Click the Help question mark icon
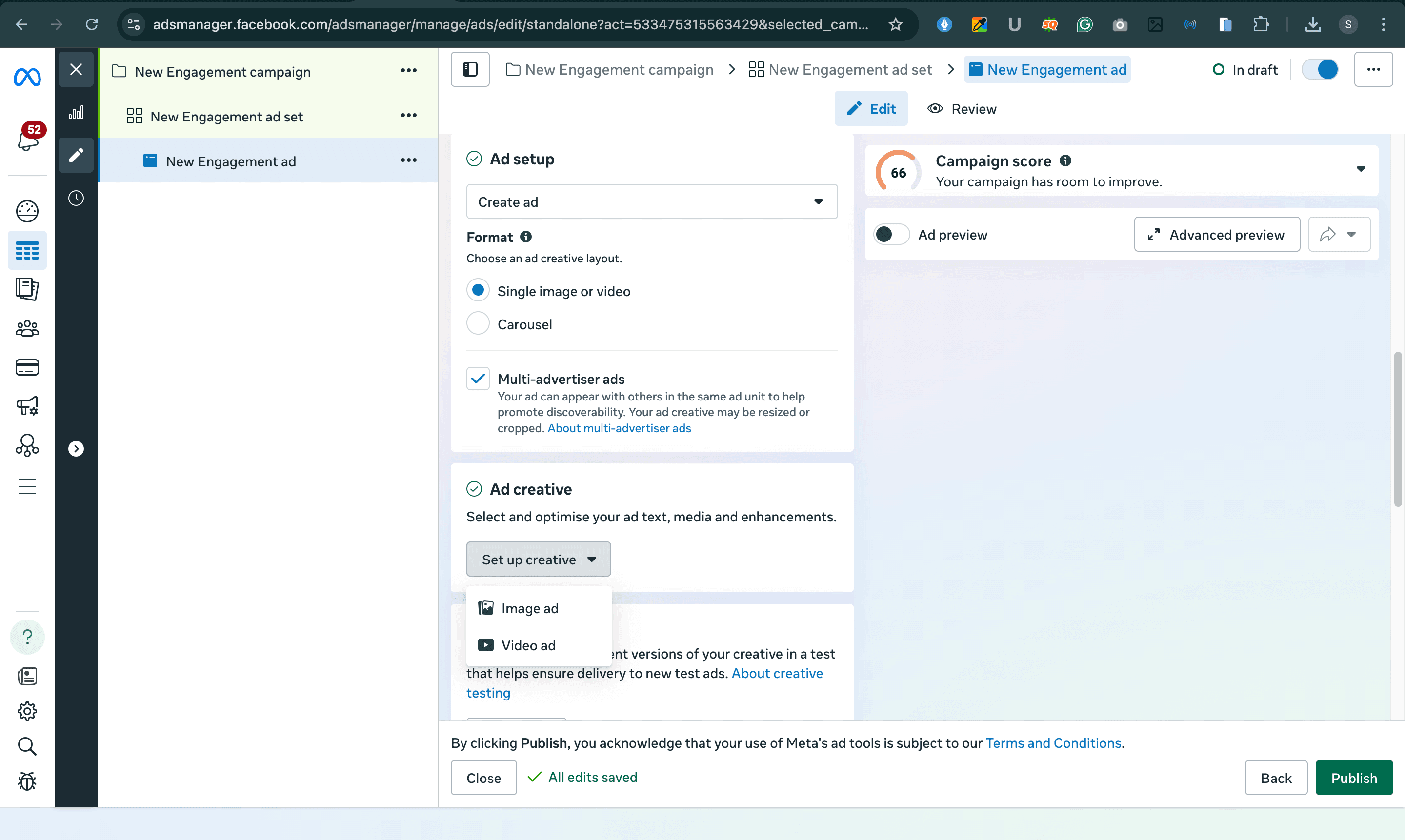The width and height of the screenshot is (1405, 840). coord(27,637)
